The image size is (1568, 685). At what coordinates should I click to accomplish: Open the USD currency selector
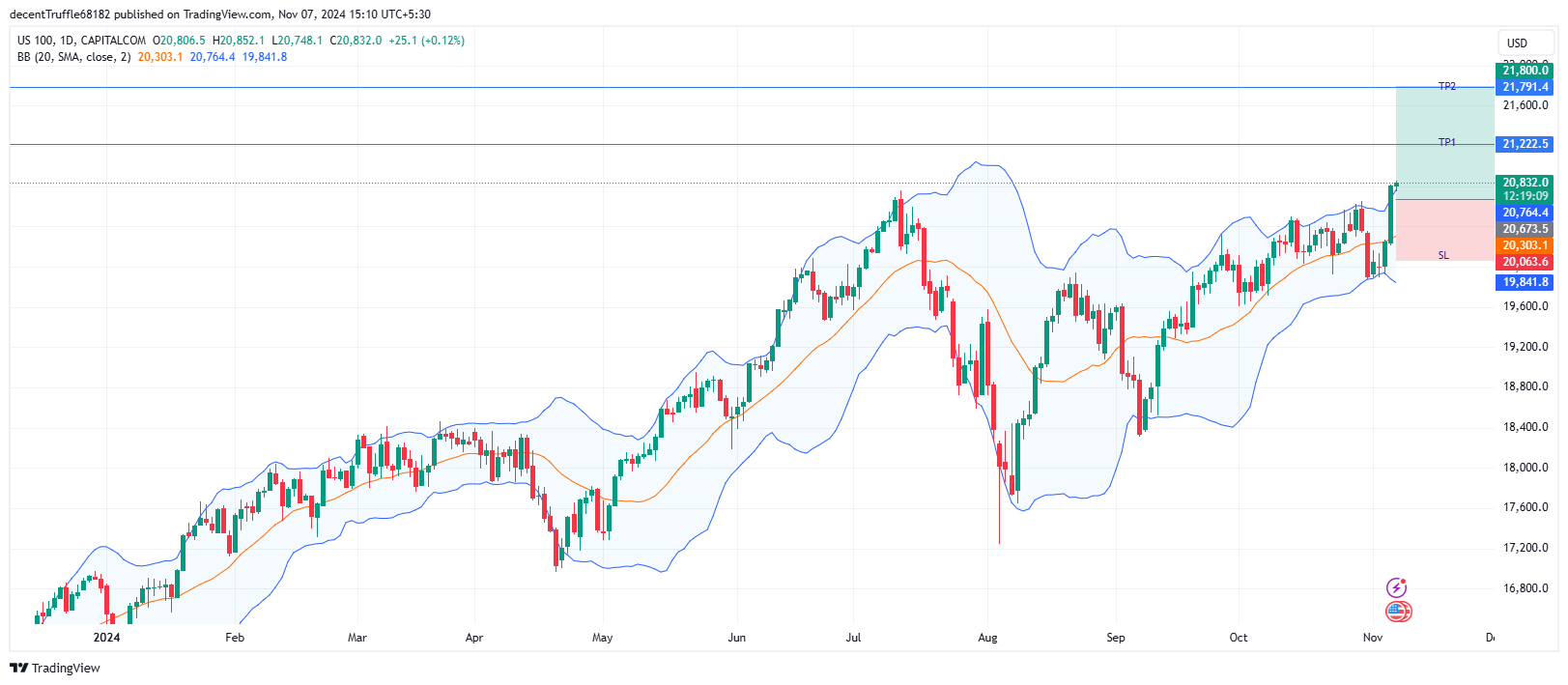(x=1518, y=43)
